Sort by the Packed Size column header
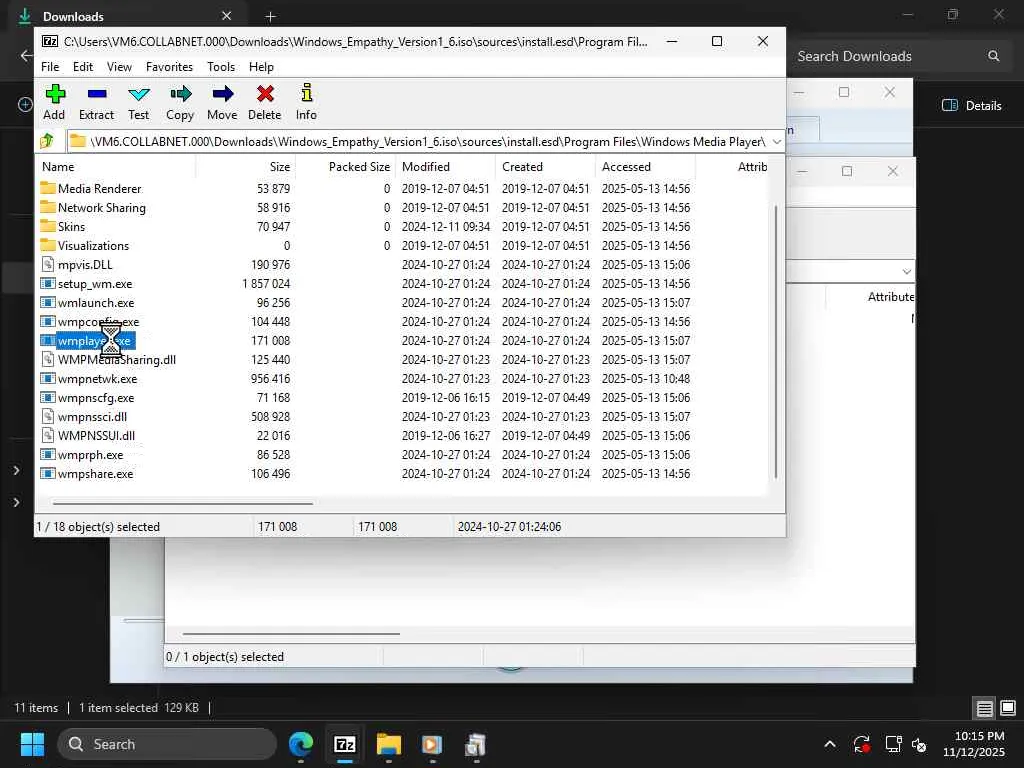 [345, 167]
